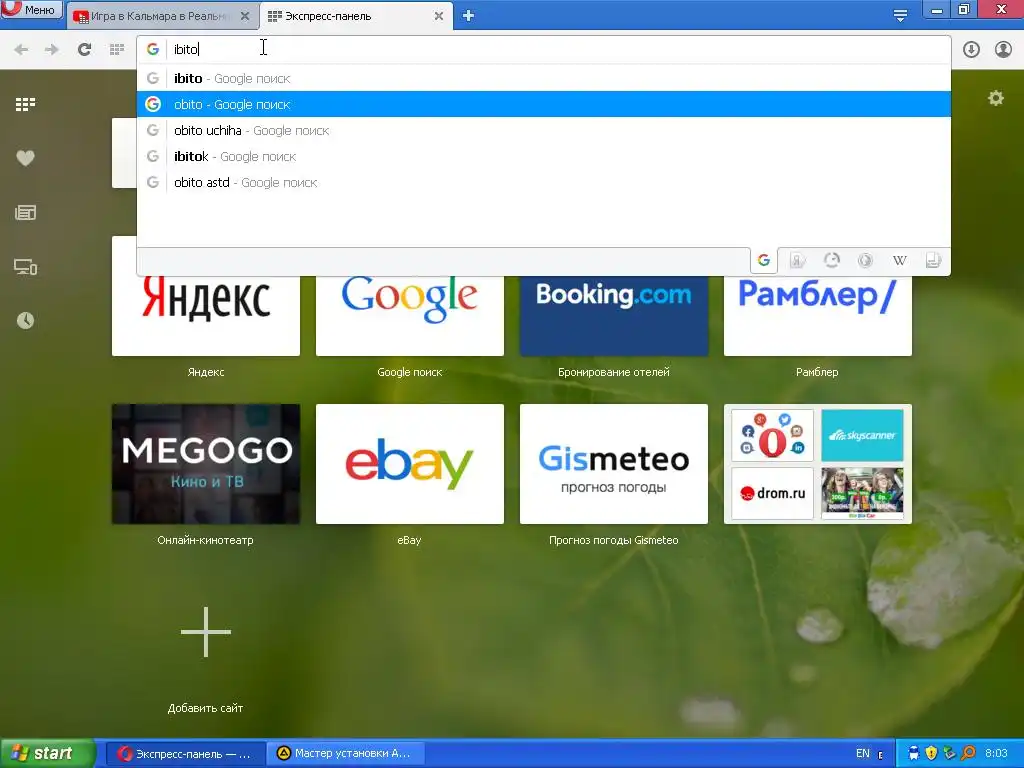The width and height of the screenshot is (1024, 768).
Task: Open the MEGOGO speed dial tile
Action: pos(206,464)
